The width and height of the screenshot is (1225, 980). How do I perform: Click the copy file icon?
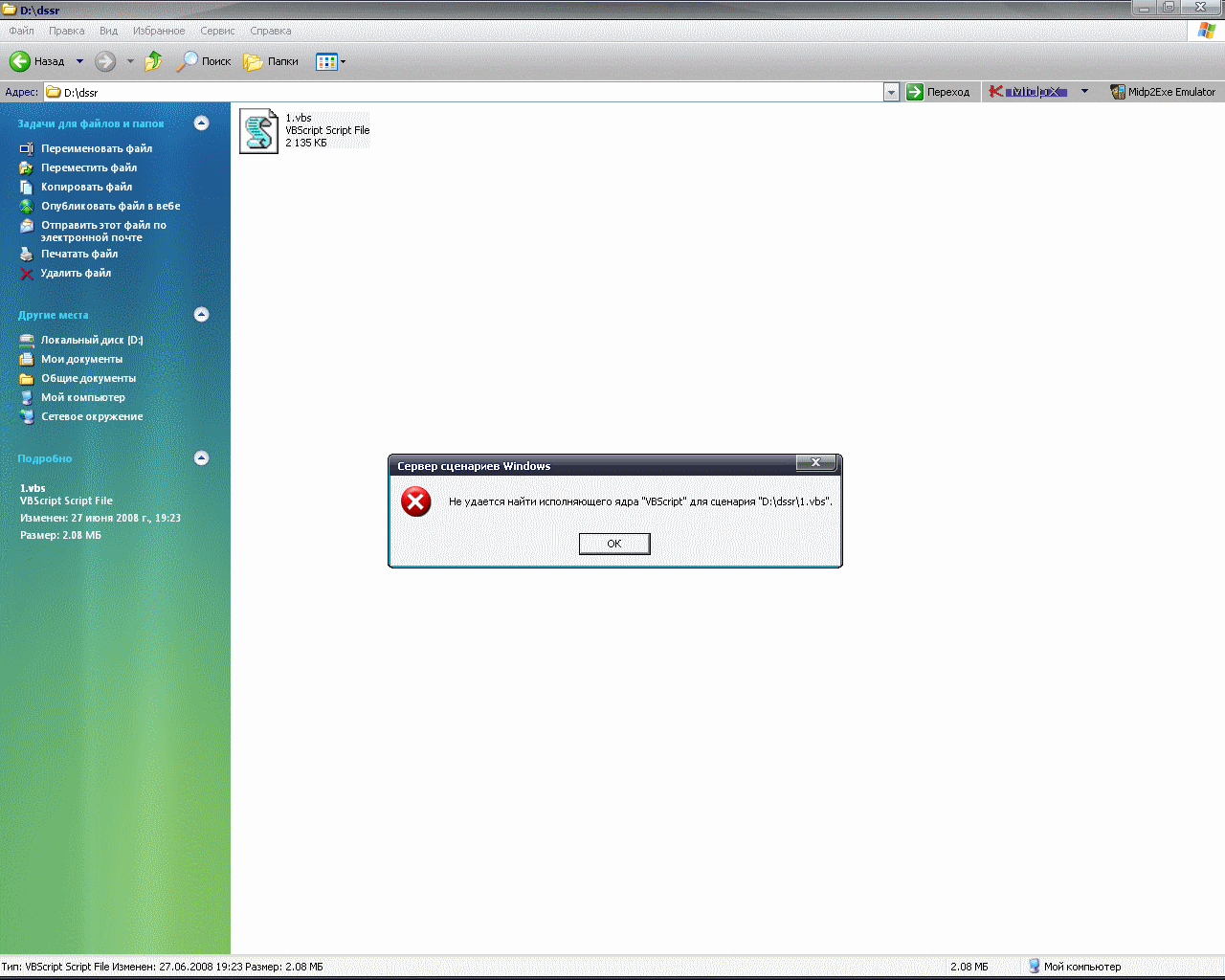coord(27,187)
